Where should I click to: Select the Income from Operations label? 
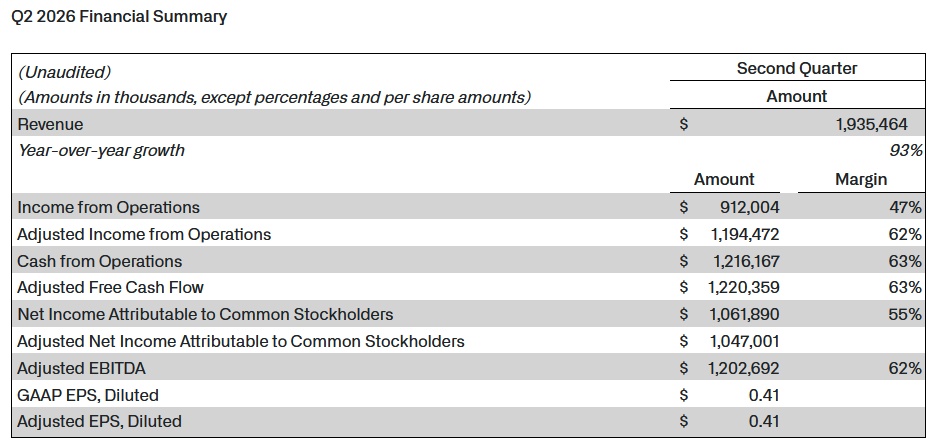pyautogui.click(x=108, y=207)
